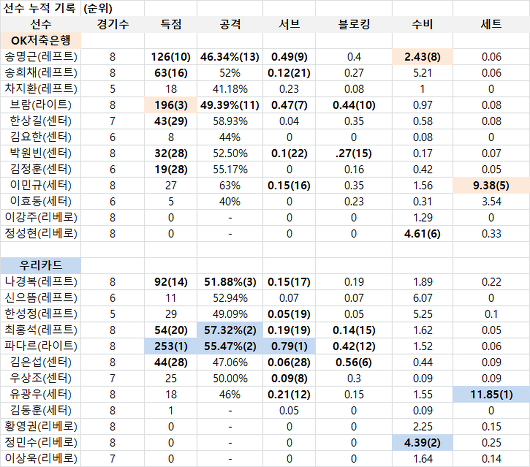Click the set value 3.54
Image resolution: width=530 pixels, height=467 pixels.
coord(491,202)
